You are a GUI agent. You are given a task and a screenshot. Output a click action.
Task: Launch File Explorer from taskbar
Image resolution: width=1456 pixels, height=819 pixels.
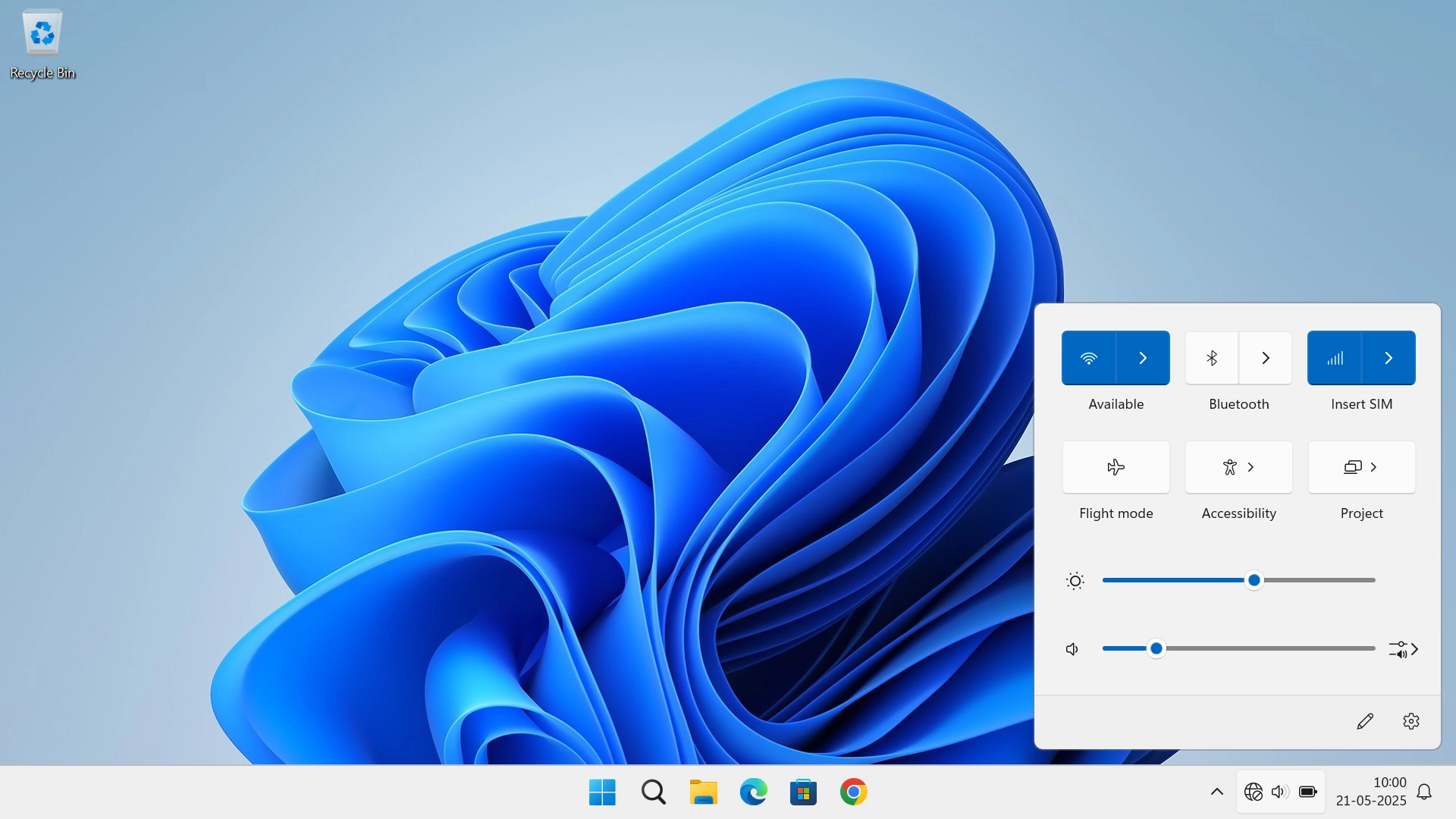pyautogui.click(x=703, y=792)
